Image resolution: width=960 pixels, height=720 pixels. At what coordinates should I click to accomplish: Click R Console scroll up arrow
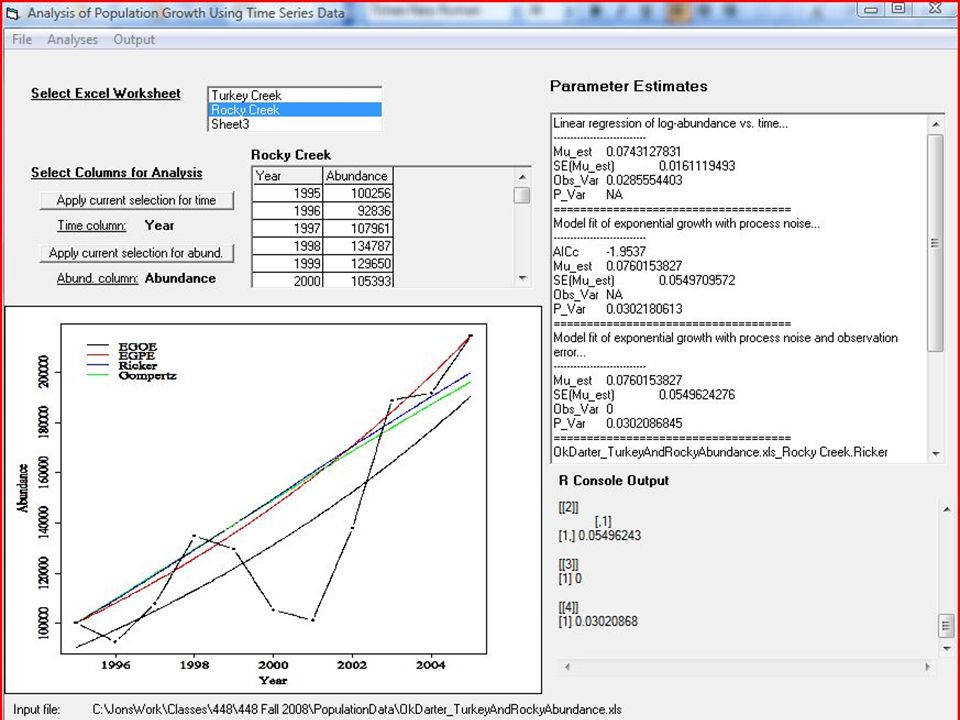pyautogui.click(x=947, y=509)
